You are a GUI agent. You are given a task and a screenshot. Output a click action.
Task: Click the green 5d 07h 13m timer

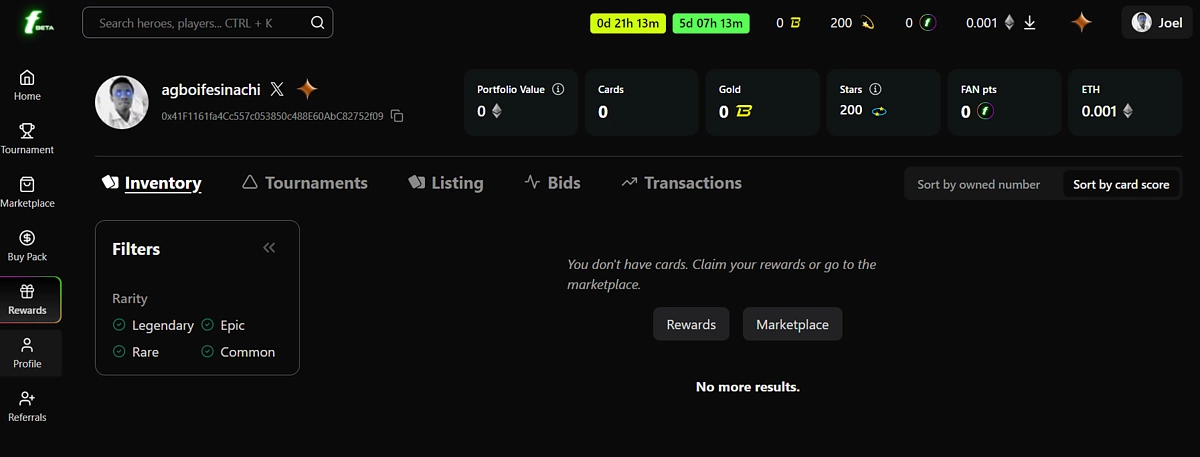click(711, 22)
